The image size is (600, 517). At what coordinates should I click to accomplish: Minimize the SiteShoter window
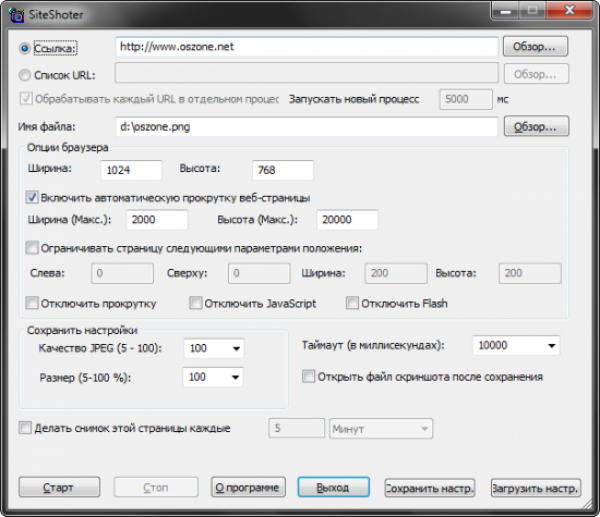pos(505,11)
